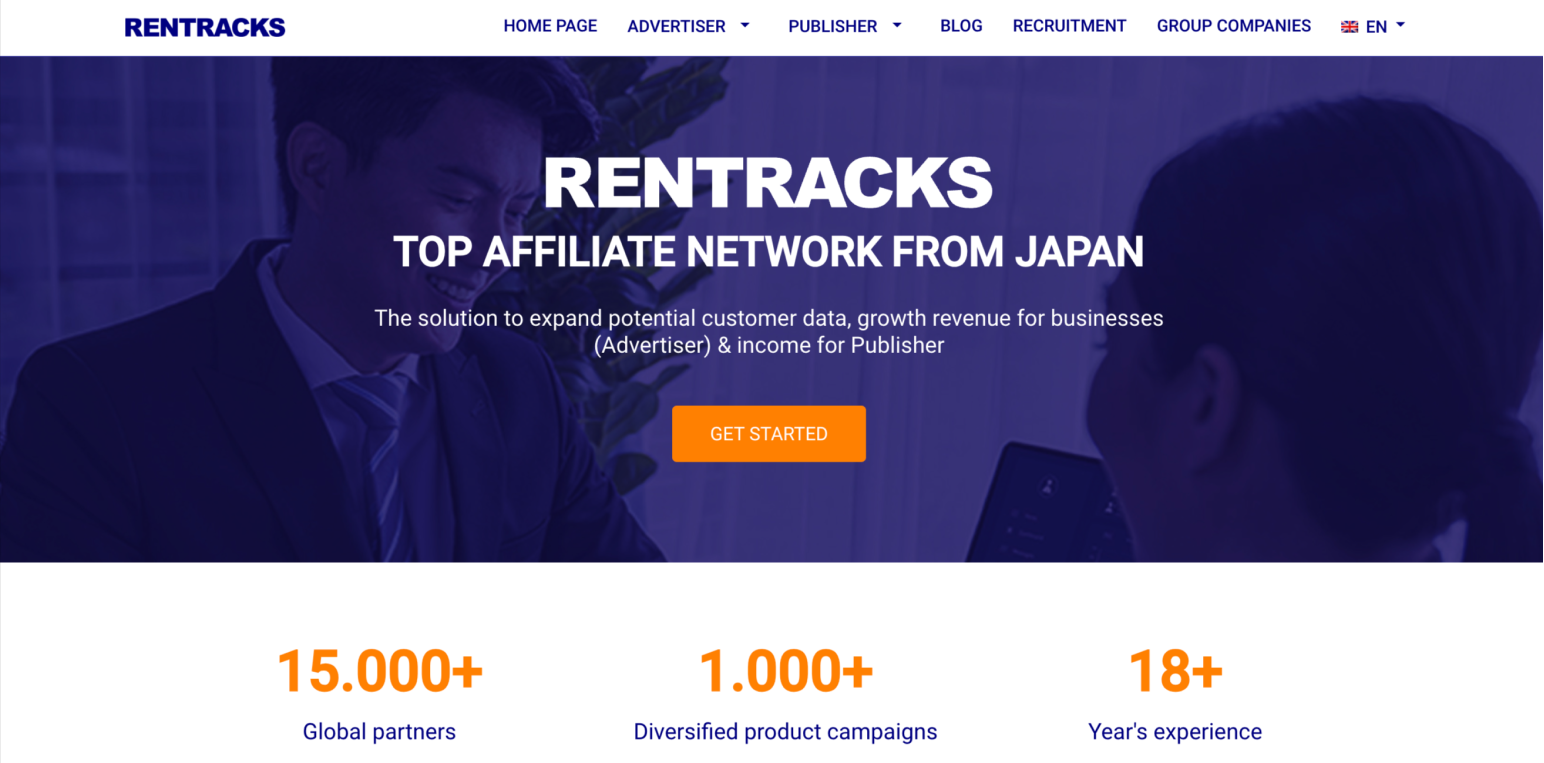Click the UK flag language icon
Viewport: 1544px width, 763px height.
coord(1349,27)
